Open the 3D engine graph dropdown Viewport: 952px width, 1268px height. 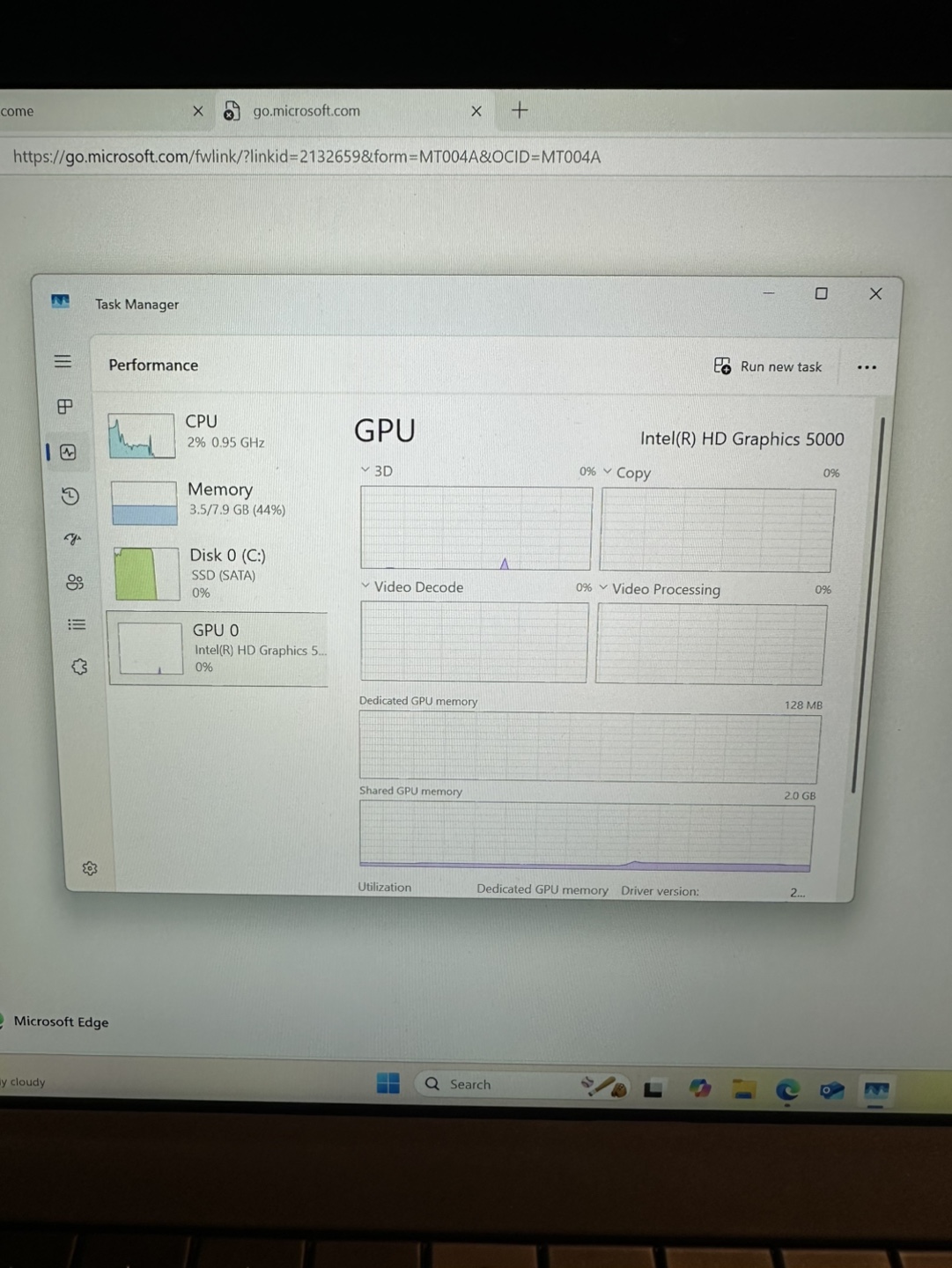[x=365, y=470]
